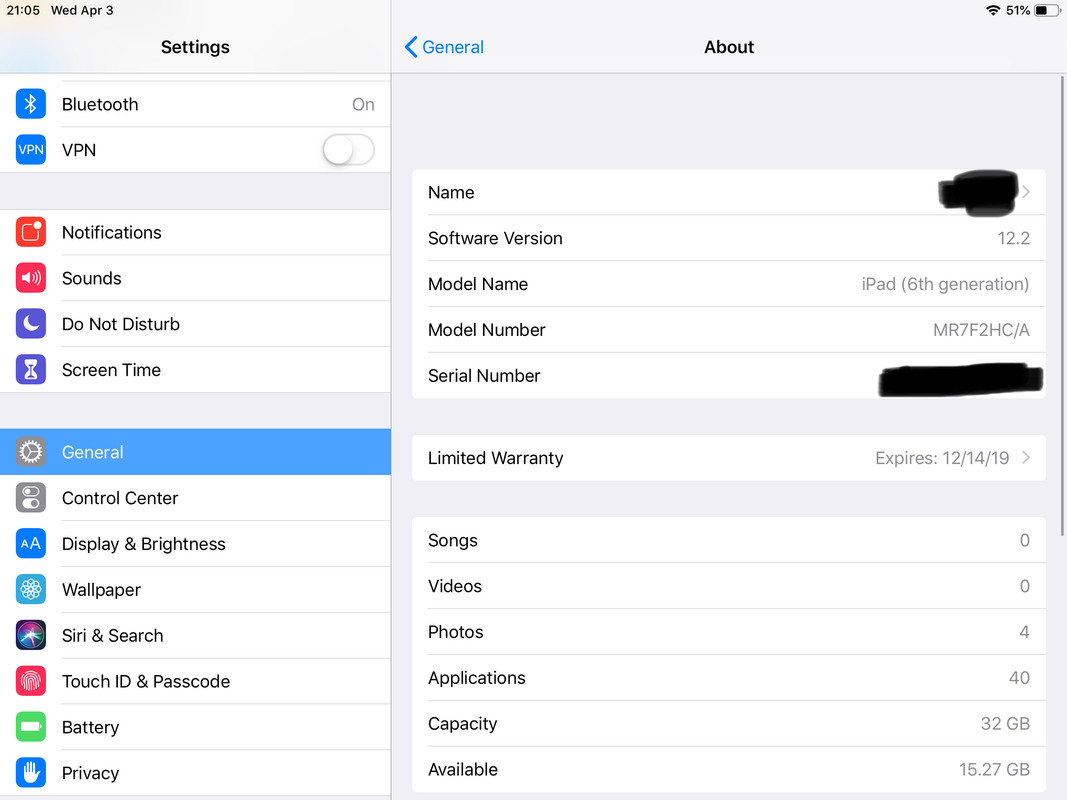
Task: Toggle the VPN switch on
Action: [348, 150]
